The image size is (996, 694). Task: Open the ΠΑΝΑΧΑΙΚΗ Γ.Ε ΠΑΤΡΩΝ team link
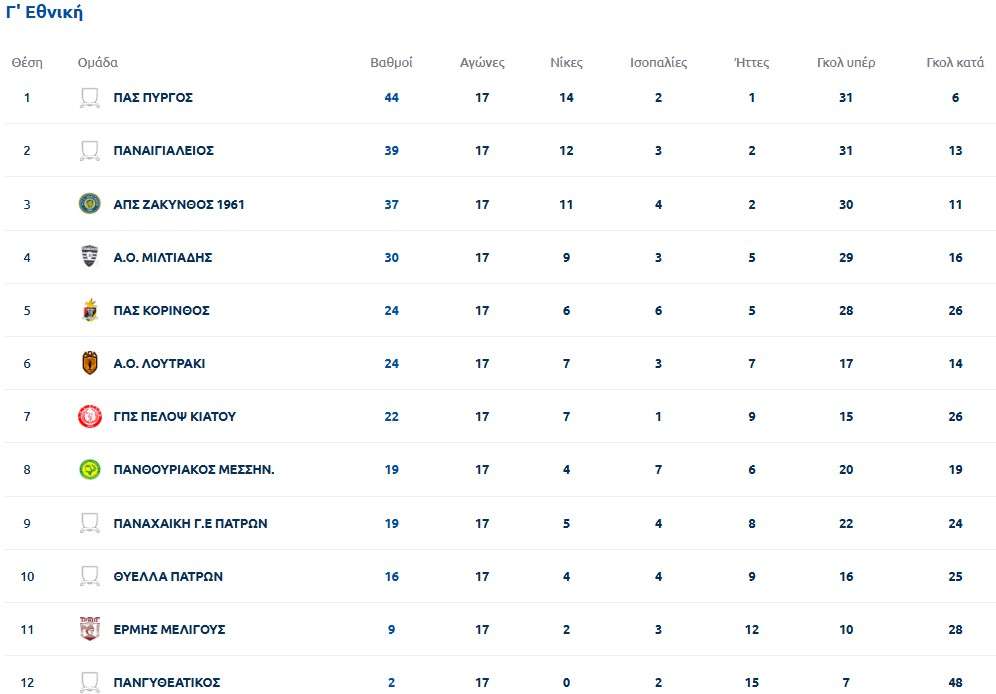pyautogui.click(x=190, y=523)
